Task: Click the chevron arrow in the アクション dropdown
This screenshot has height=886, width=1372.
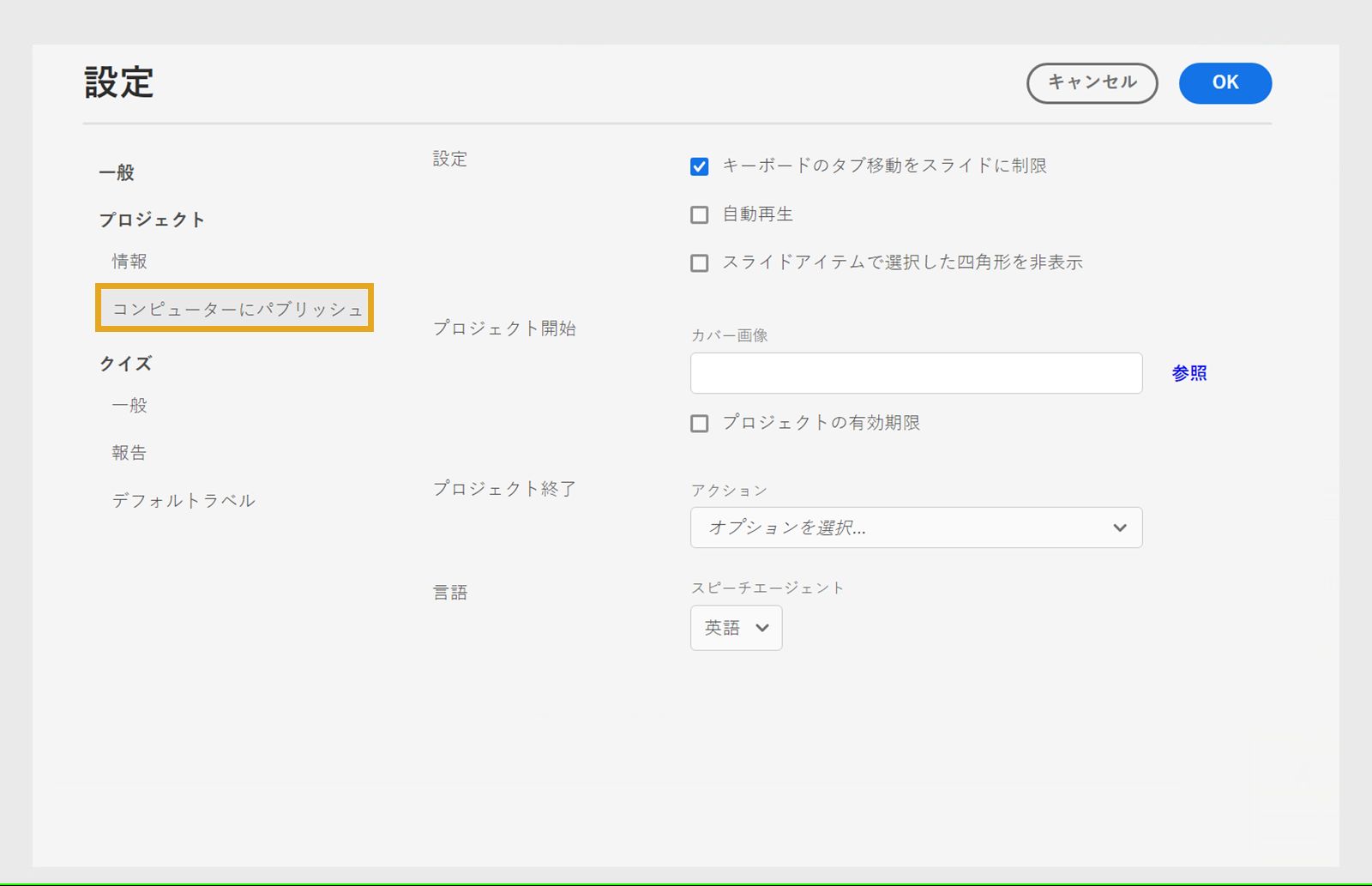Action: click(x=1119, y=527)
